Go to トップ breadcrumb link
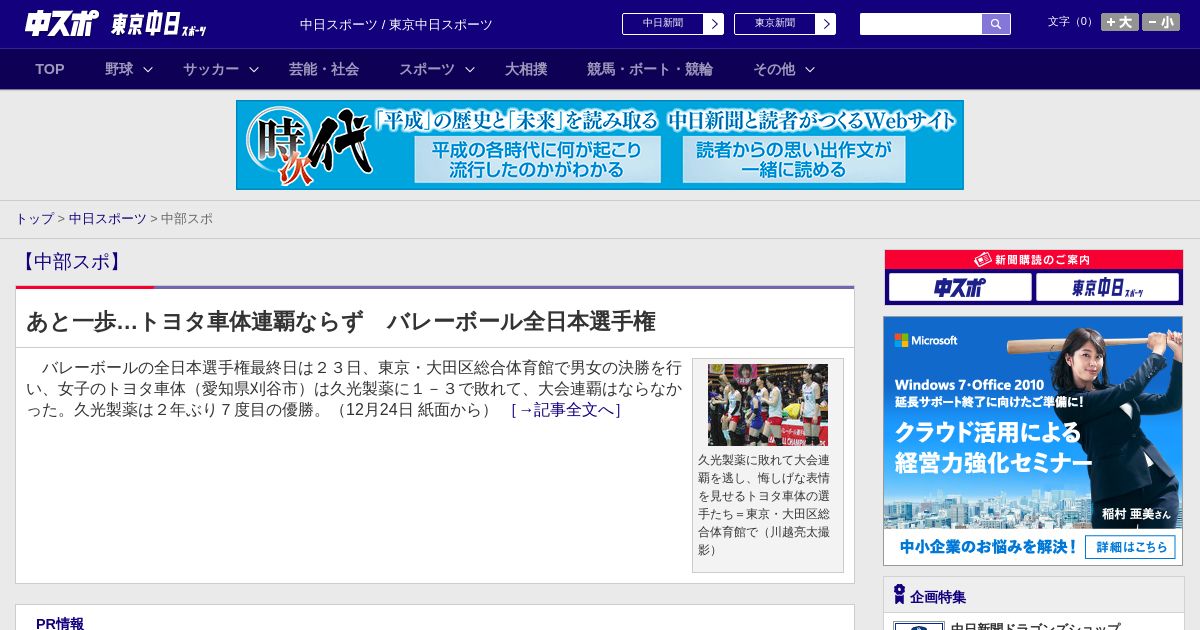The height and width of the screenshot is (630, 1200). pyautogui.click(x=34, y=219)
